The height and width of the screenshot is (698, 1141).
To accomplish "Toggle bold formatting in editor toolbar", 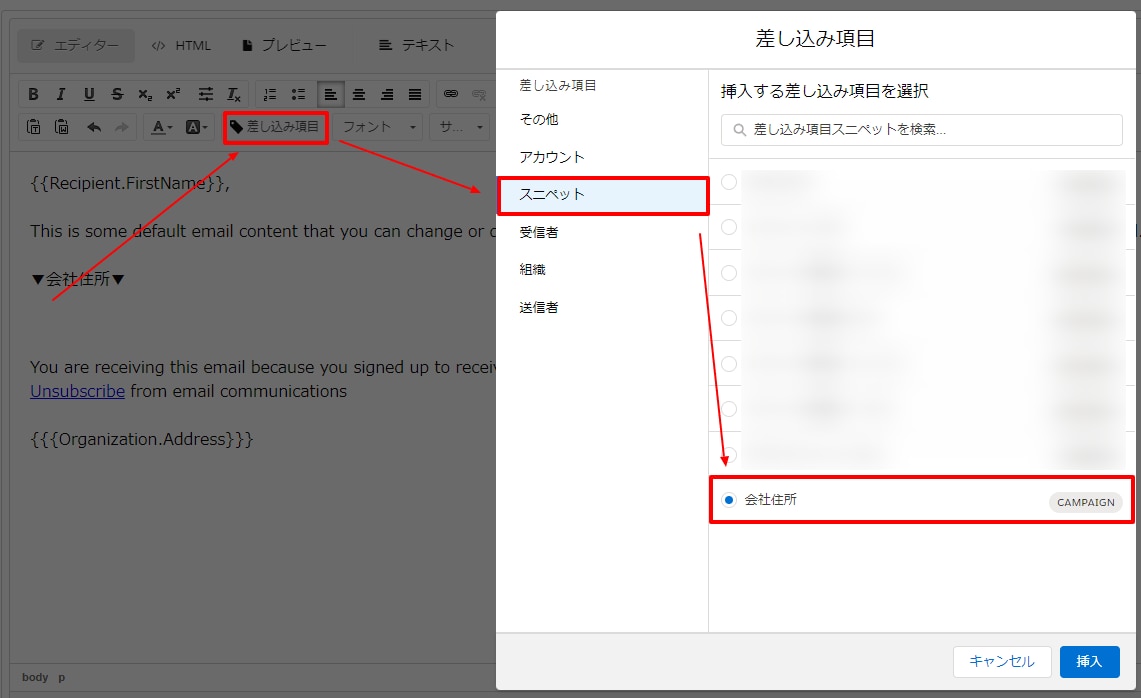I will pos(33,94).
